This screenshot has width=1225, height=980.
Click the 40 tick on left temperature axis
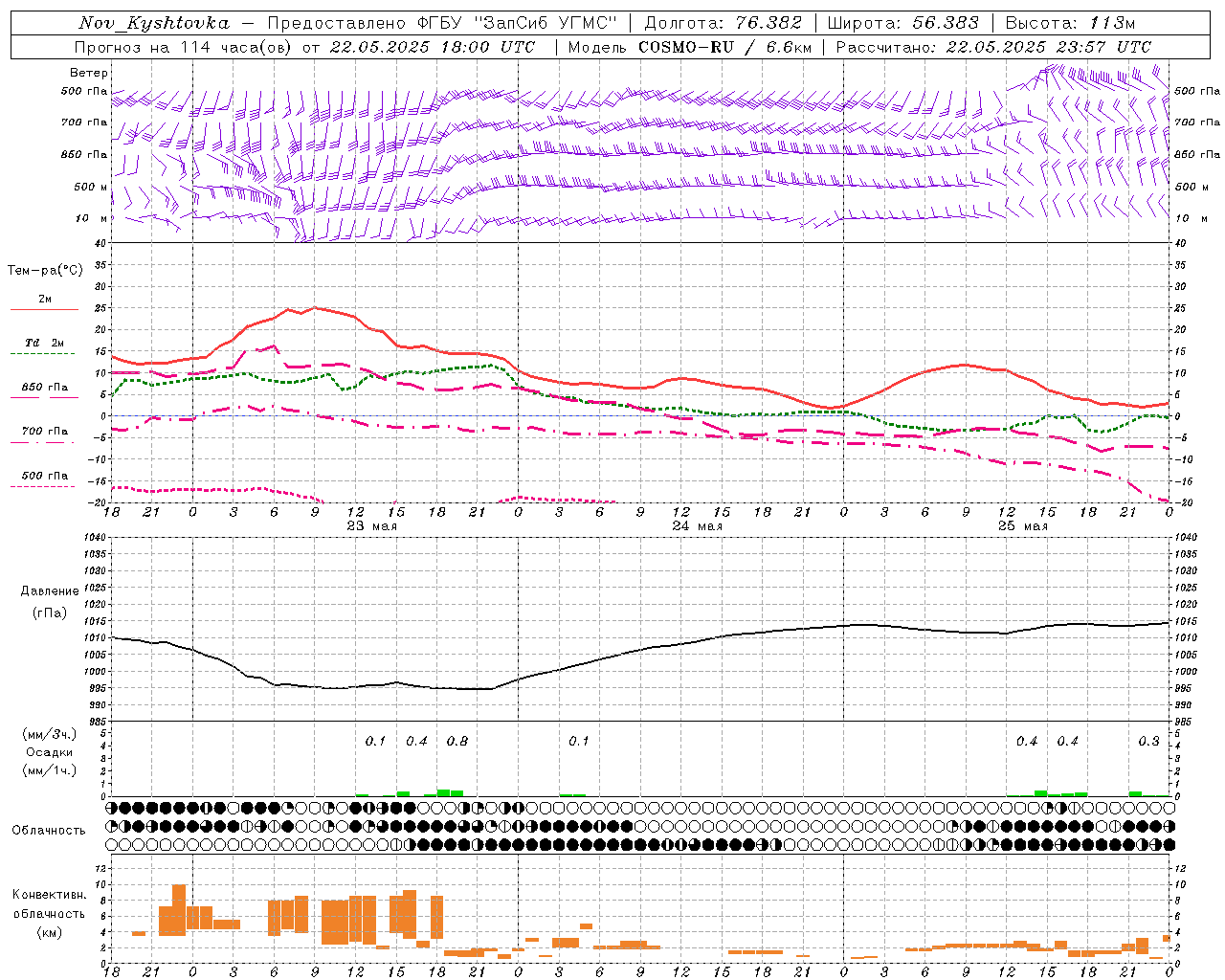point(100,243)
